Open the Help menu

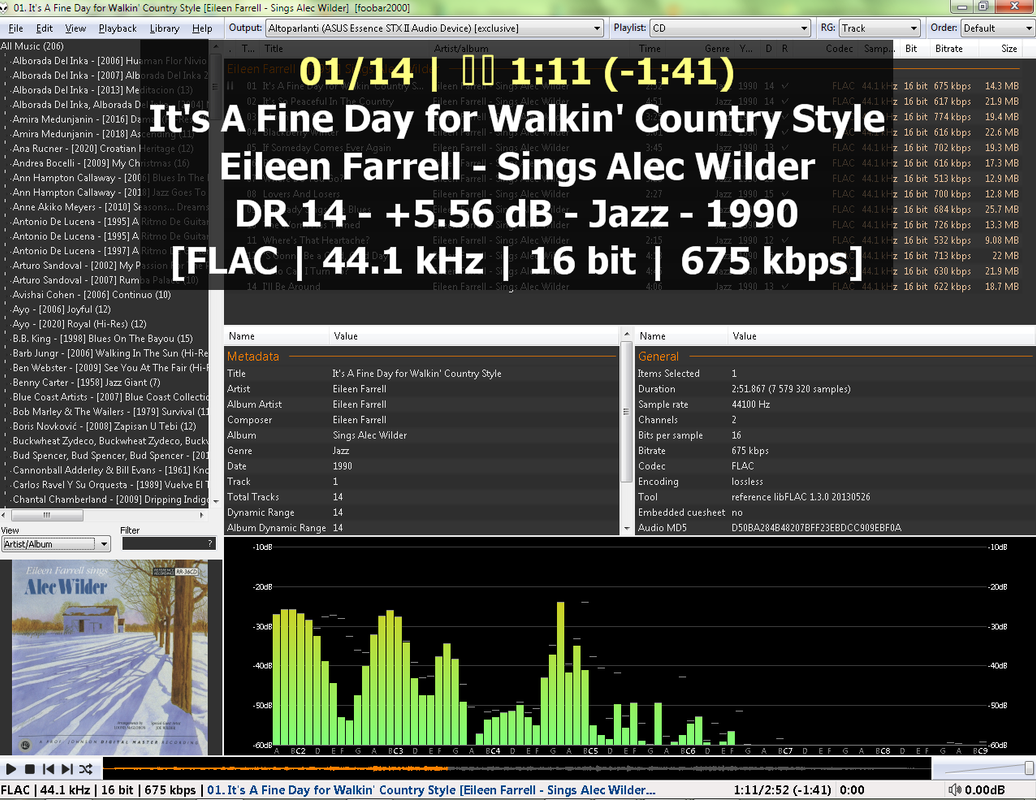pyautogui.click(x=202, y=28)
